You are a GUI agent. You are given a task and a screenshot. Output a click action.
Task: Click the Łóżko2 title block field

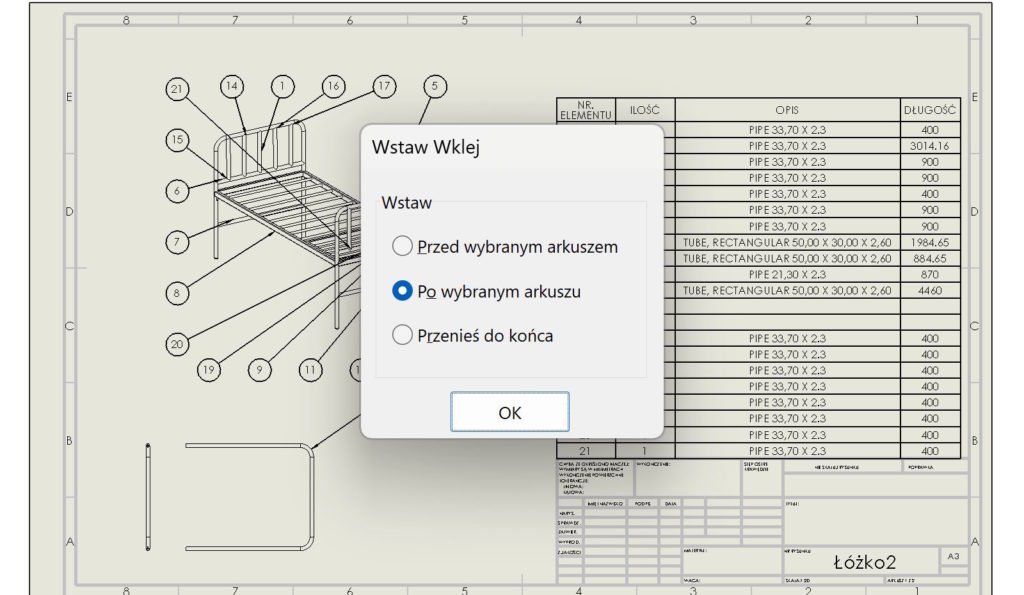864,563
